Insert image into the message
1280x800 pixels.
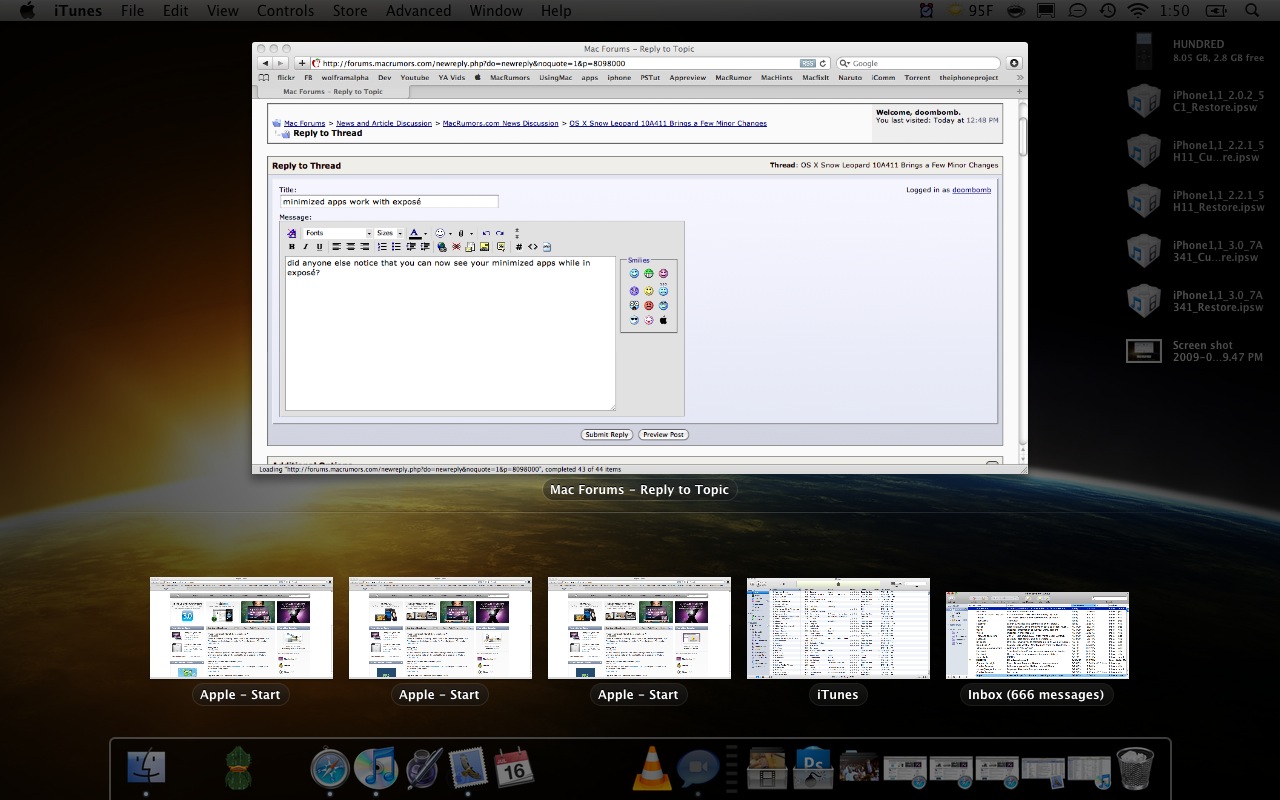pos(484,246)
